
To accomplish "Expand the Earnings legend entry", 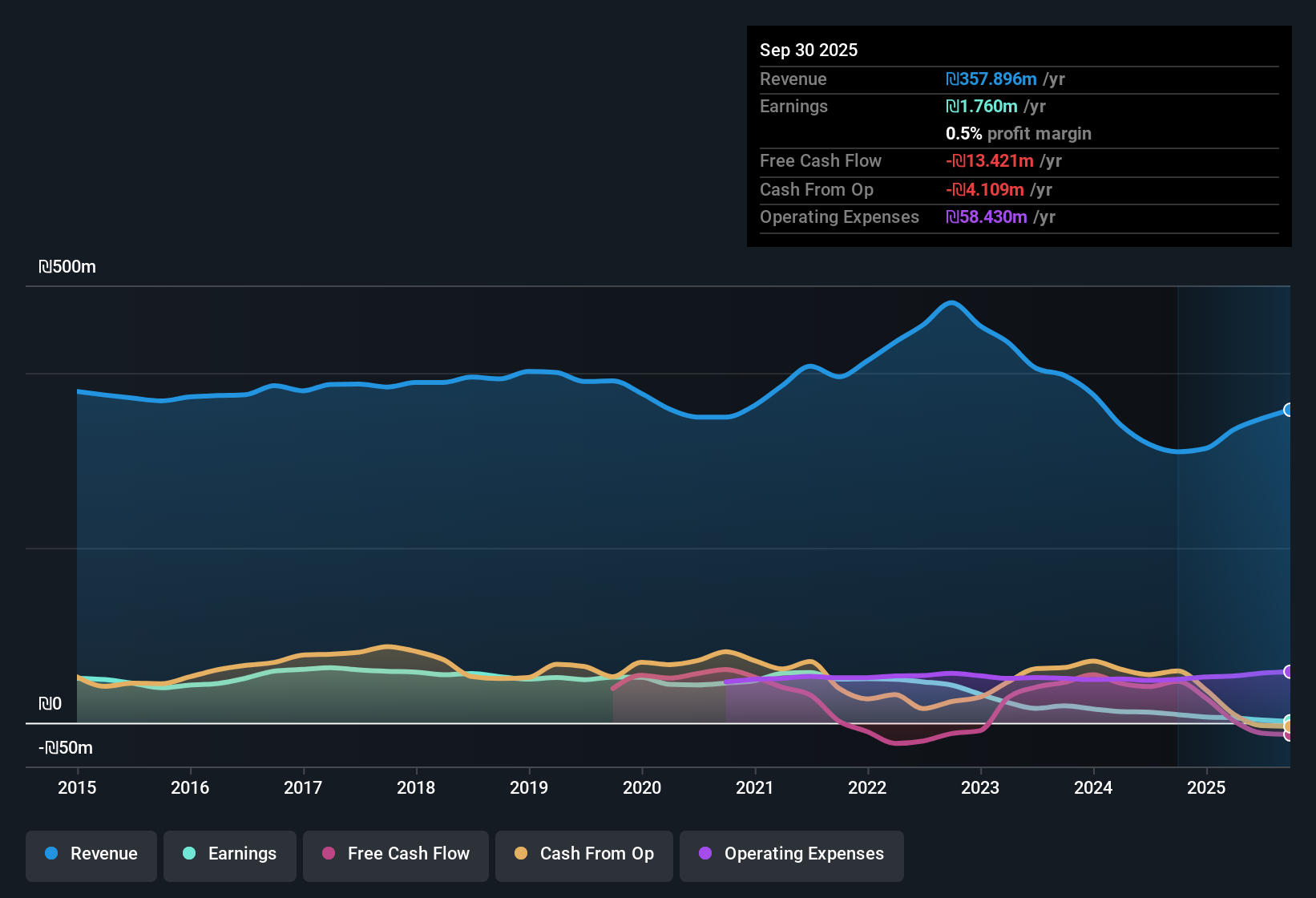I will point(229,854).
